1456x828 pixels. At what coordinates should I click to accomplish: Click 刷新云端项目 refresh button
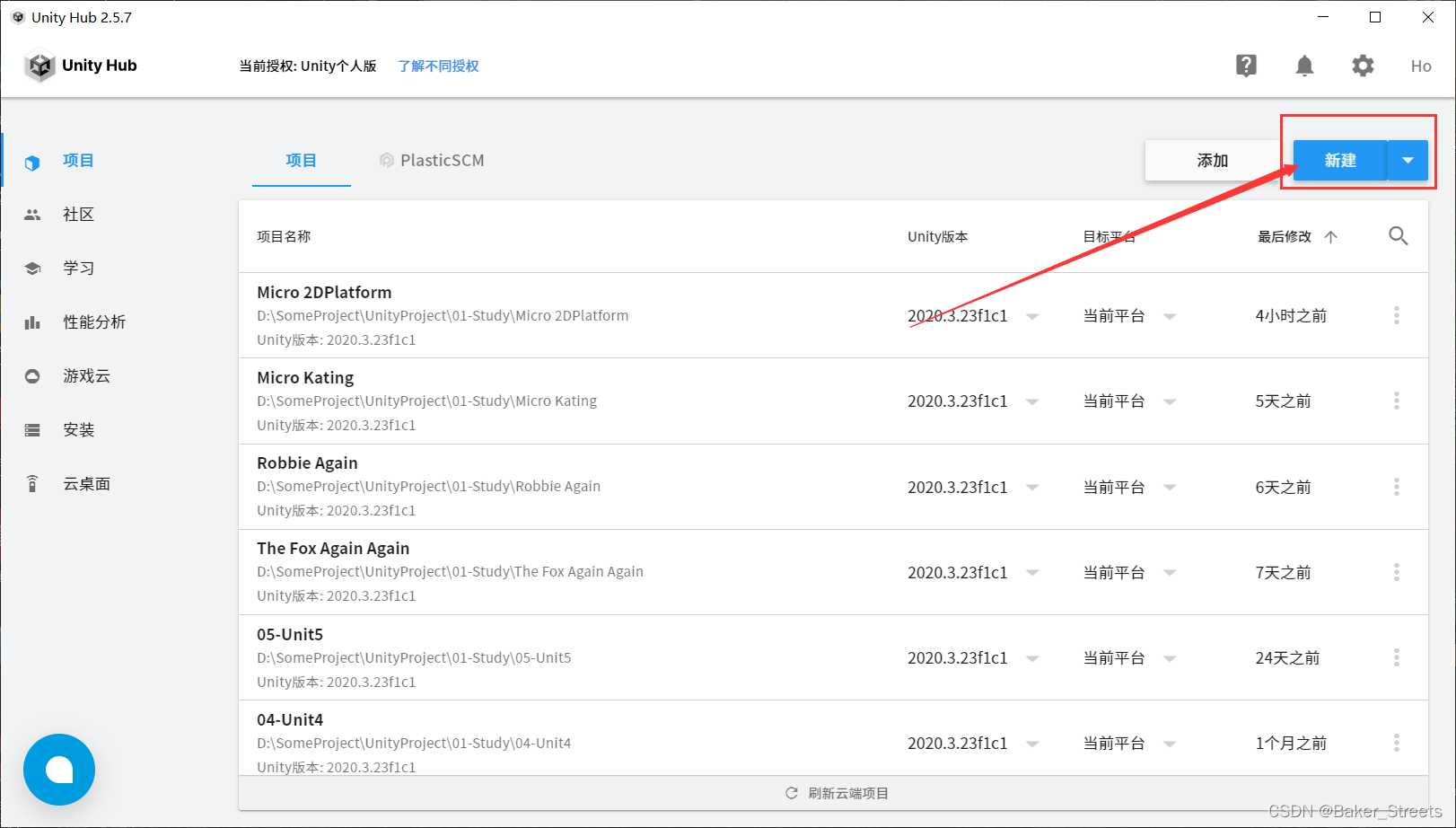coord(837,793)
